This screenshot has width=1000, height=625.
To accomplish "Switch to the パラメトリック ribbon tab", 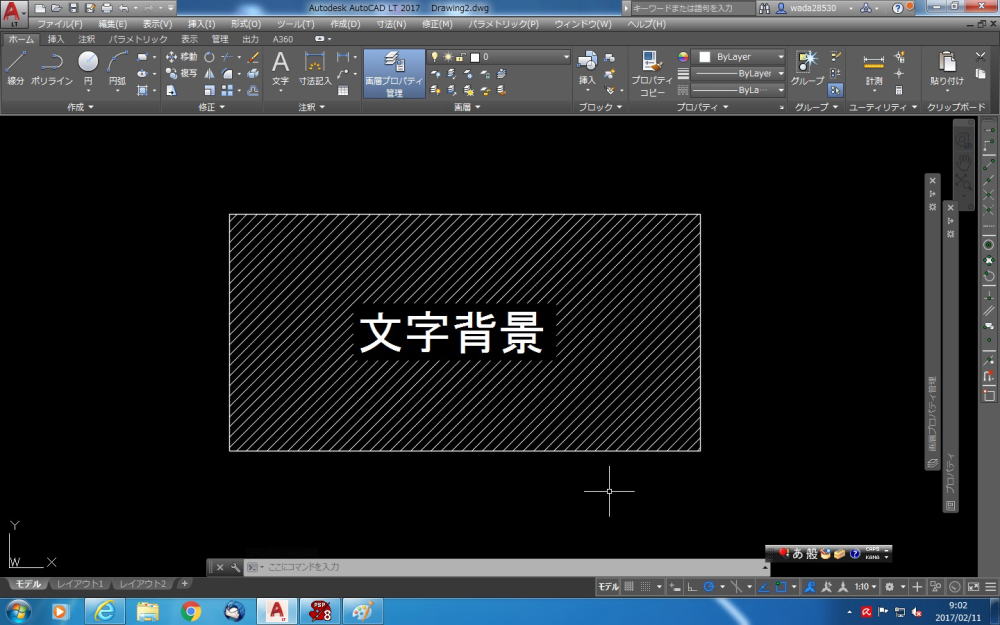I will tap(138, 39).
